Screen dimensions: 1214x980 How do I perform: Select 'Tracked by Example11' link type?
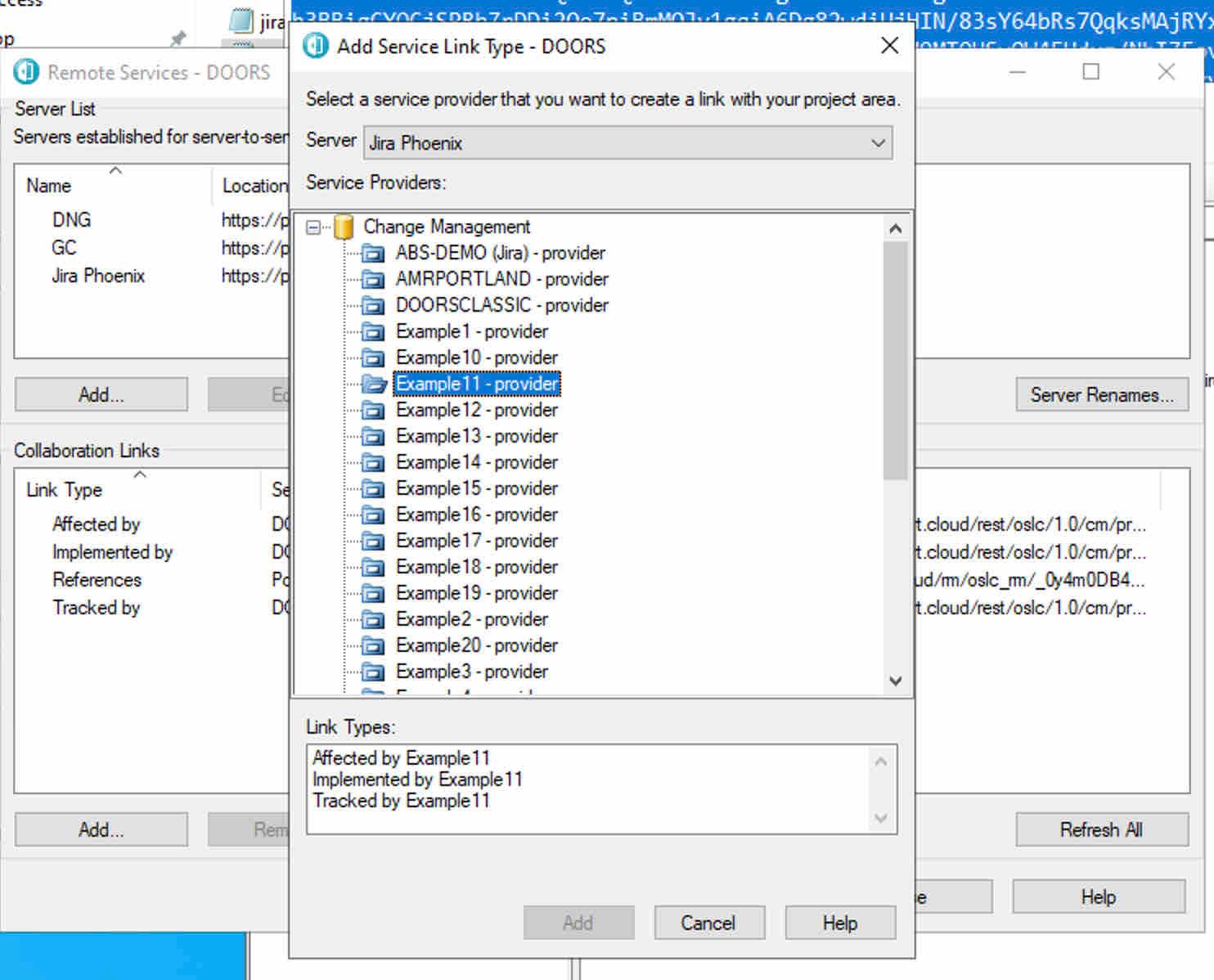(x=401, y=801)
